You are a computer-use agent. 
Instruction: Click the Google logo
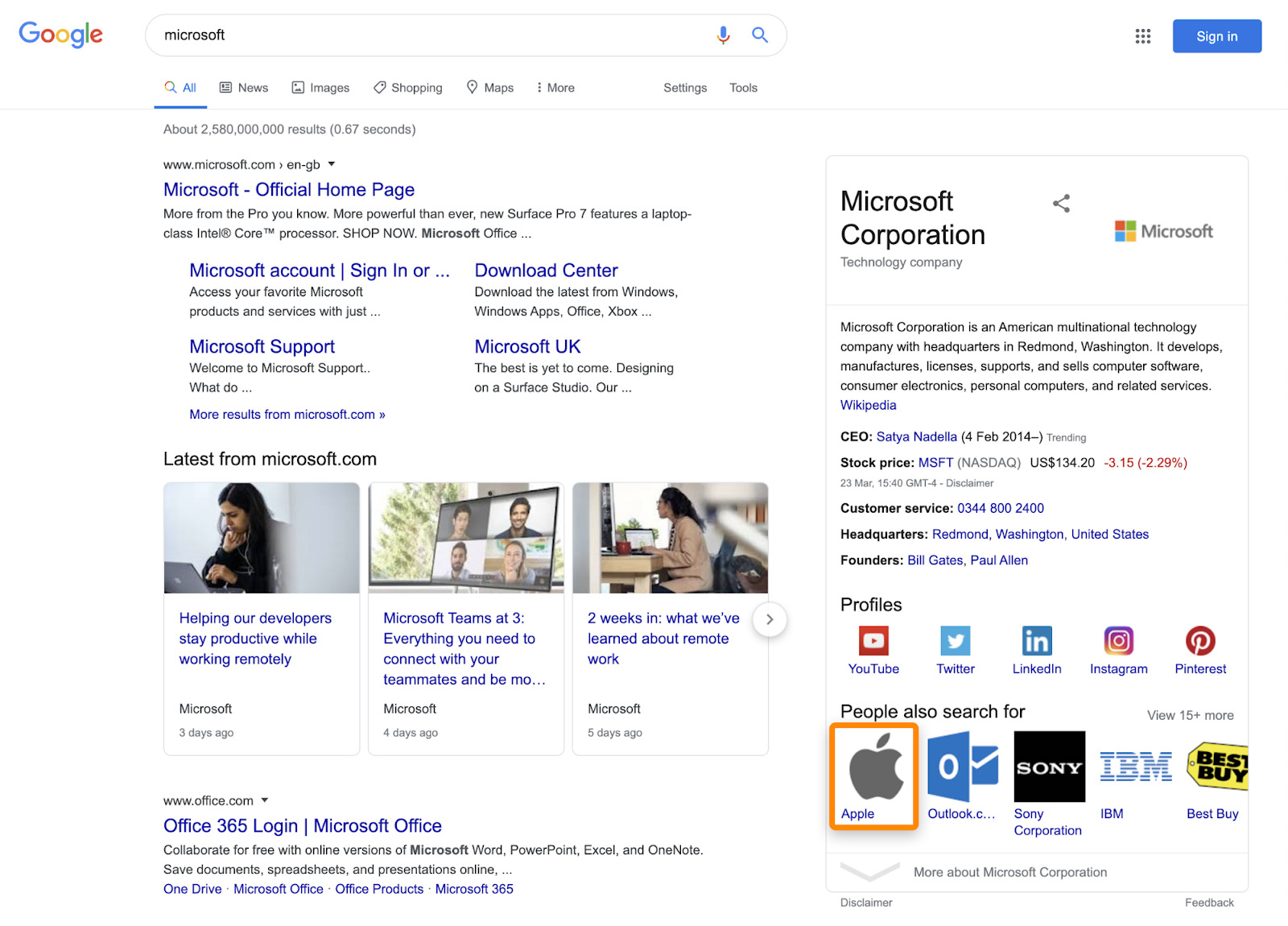pos(60,35)
